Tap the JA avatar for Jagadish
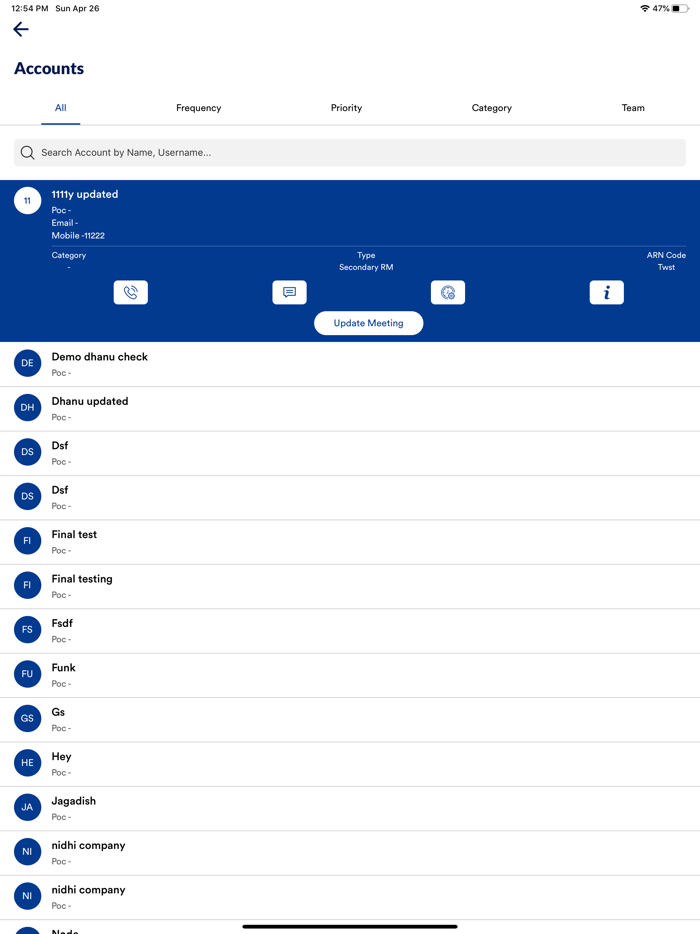This screenshot has width=700, height=934. [x=27, y=807]
